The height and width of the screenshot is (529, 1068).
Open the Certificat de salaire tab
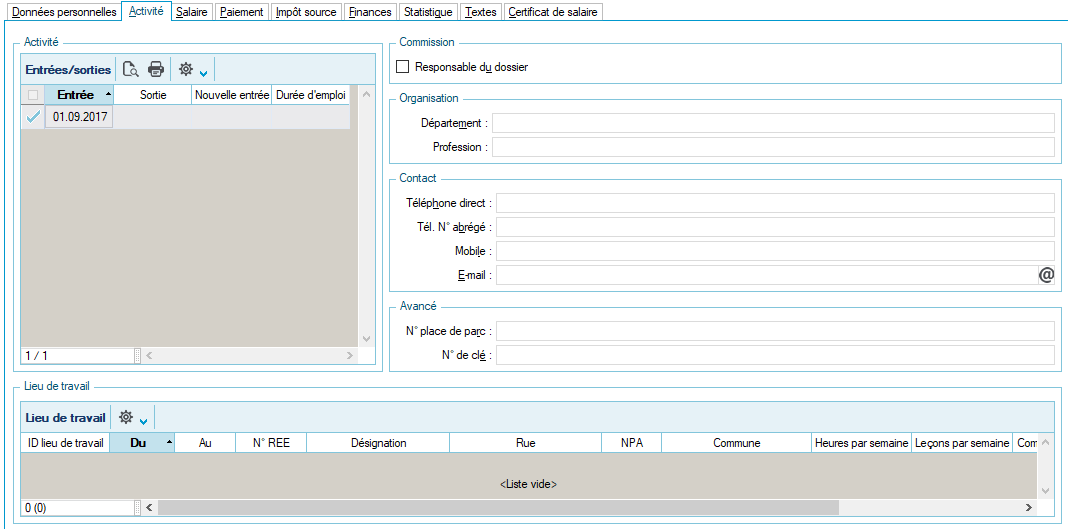tap(554, 12)
